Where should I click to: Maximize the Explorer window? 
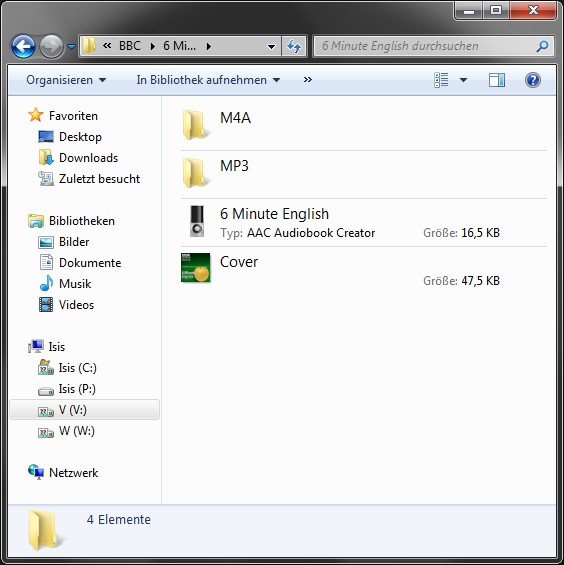pyautogui.click(x=496, y=10)
